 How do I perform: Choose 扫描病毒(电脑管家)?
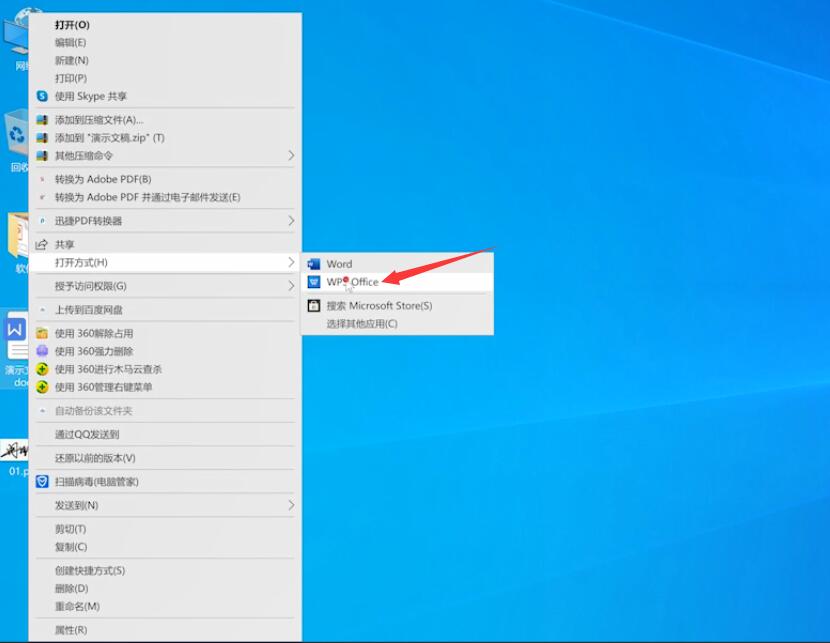pyautogui.click(x=165, y=482)
